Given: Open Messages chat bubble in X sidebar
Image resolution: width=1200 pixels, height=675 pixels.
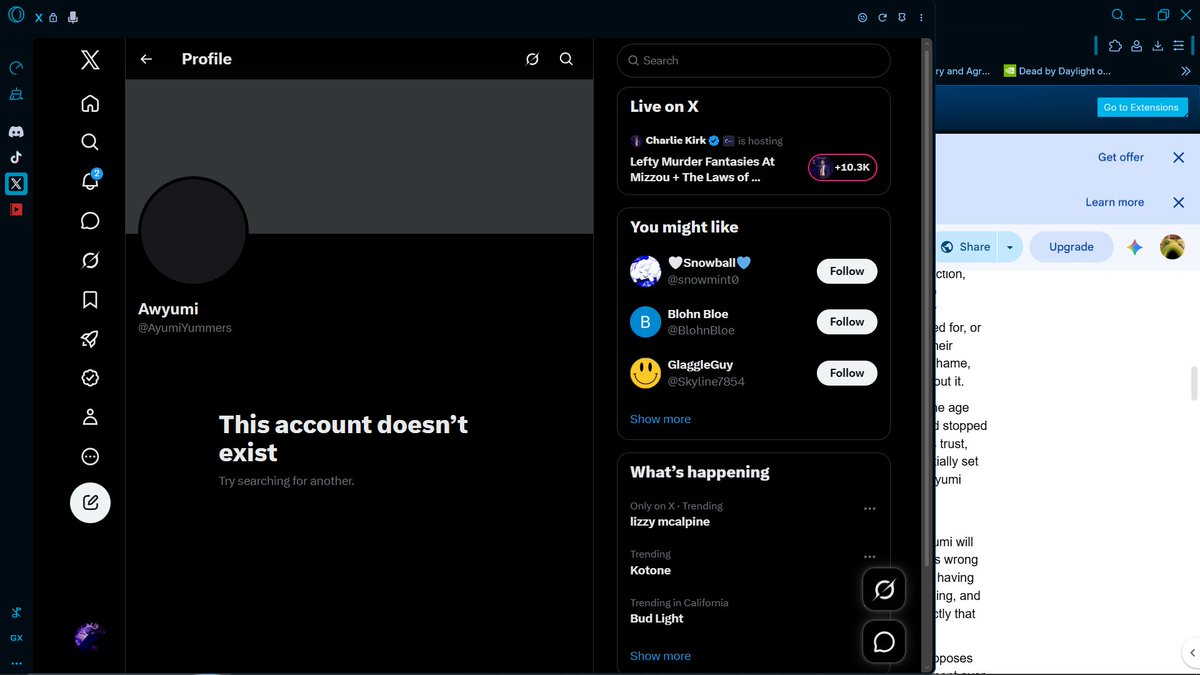Looking at the screenshot, I should (90, 221).
